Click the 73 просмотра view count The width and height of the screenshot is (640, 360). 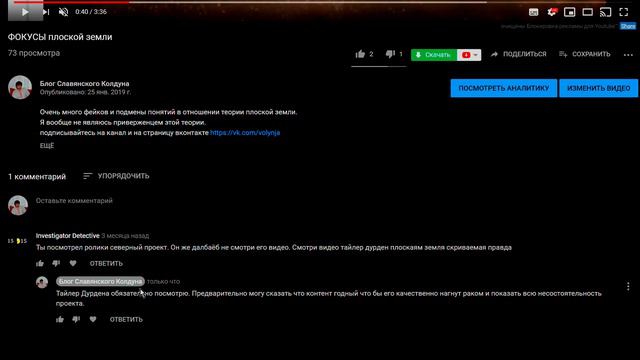(34, 53)
